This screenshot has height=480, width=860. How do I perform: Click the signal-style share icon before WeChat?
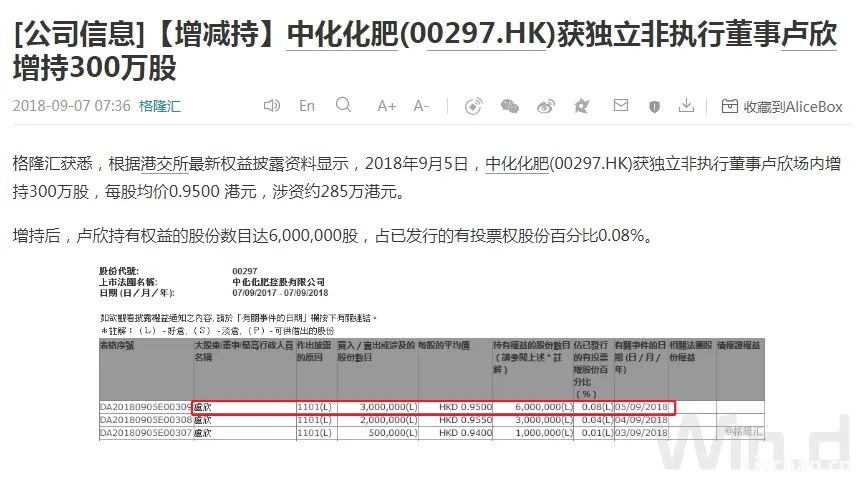tap(473, 106)
